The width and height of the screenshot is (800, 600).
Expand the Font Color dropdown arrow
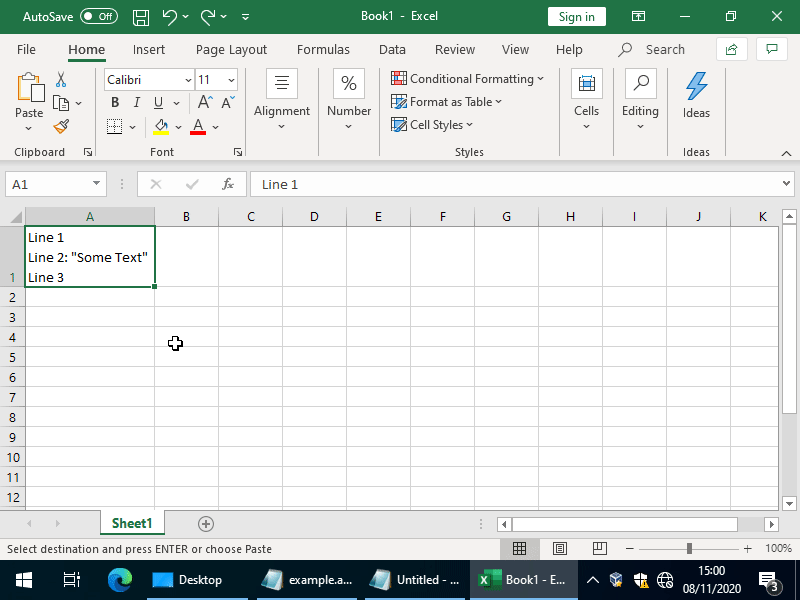pyautogui.click(x=216, y=127)
